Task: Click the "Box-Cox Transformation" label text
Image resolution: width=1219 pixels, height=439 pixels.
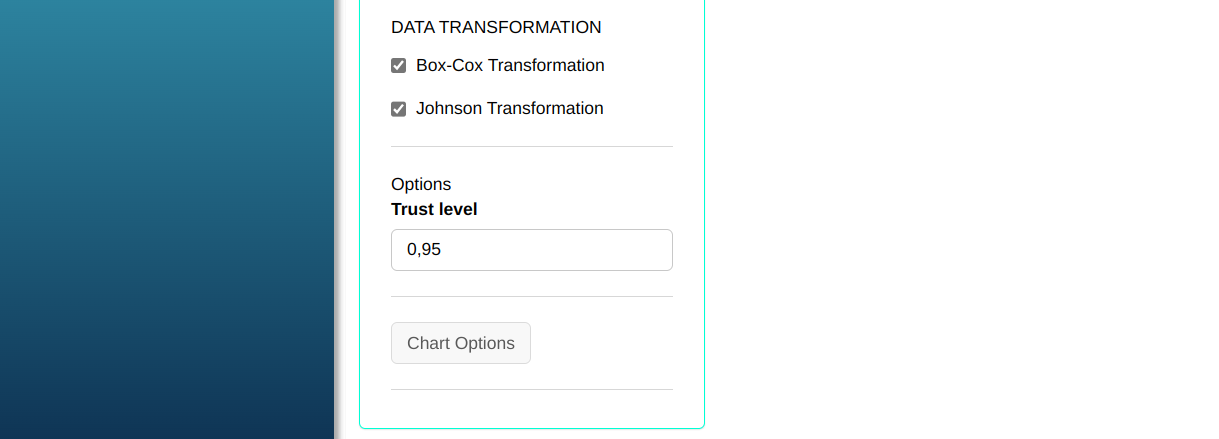Action: [510, 66]
